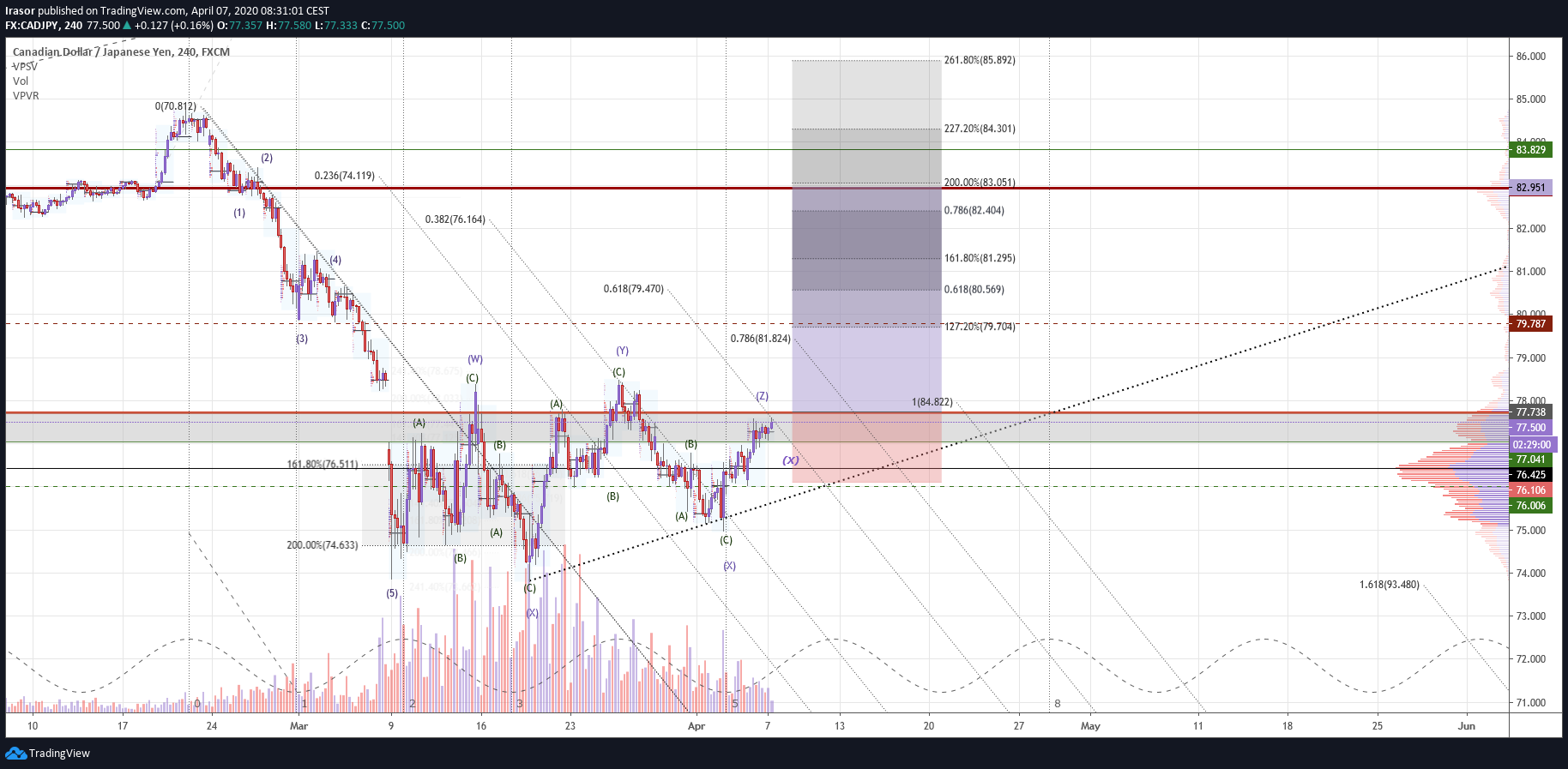Click the current price tag 77.500

pyautogui.click(x=1530, y=428)
